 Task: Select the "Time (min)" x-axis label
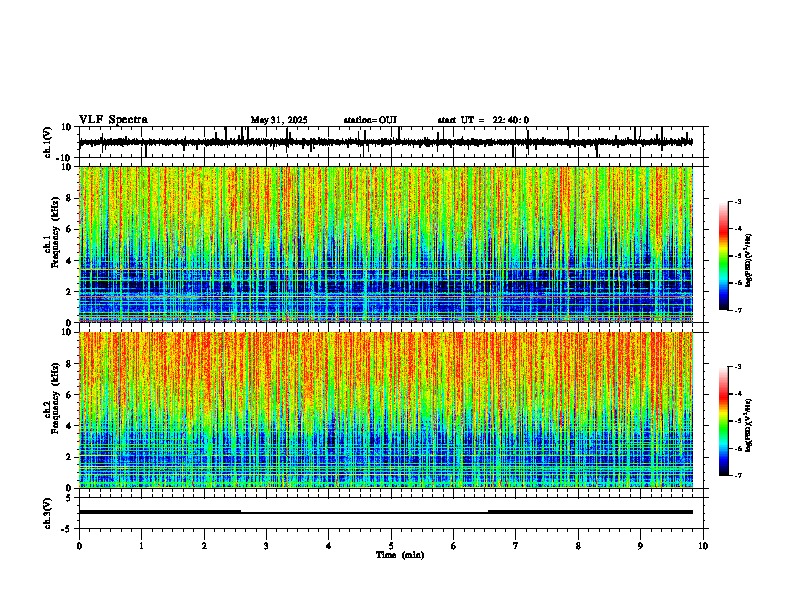coord(400,555)
